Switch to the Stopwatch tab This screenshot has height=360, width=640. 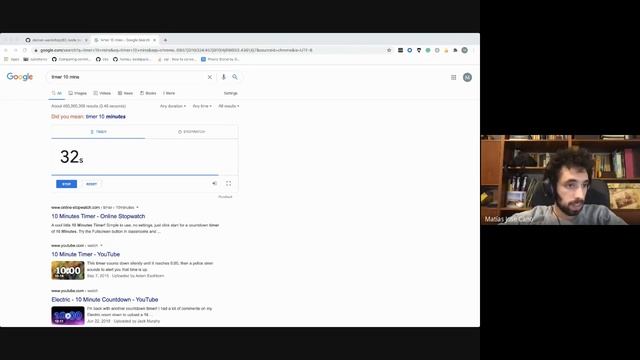(191, 132)
